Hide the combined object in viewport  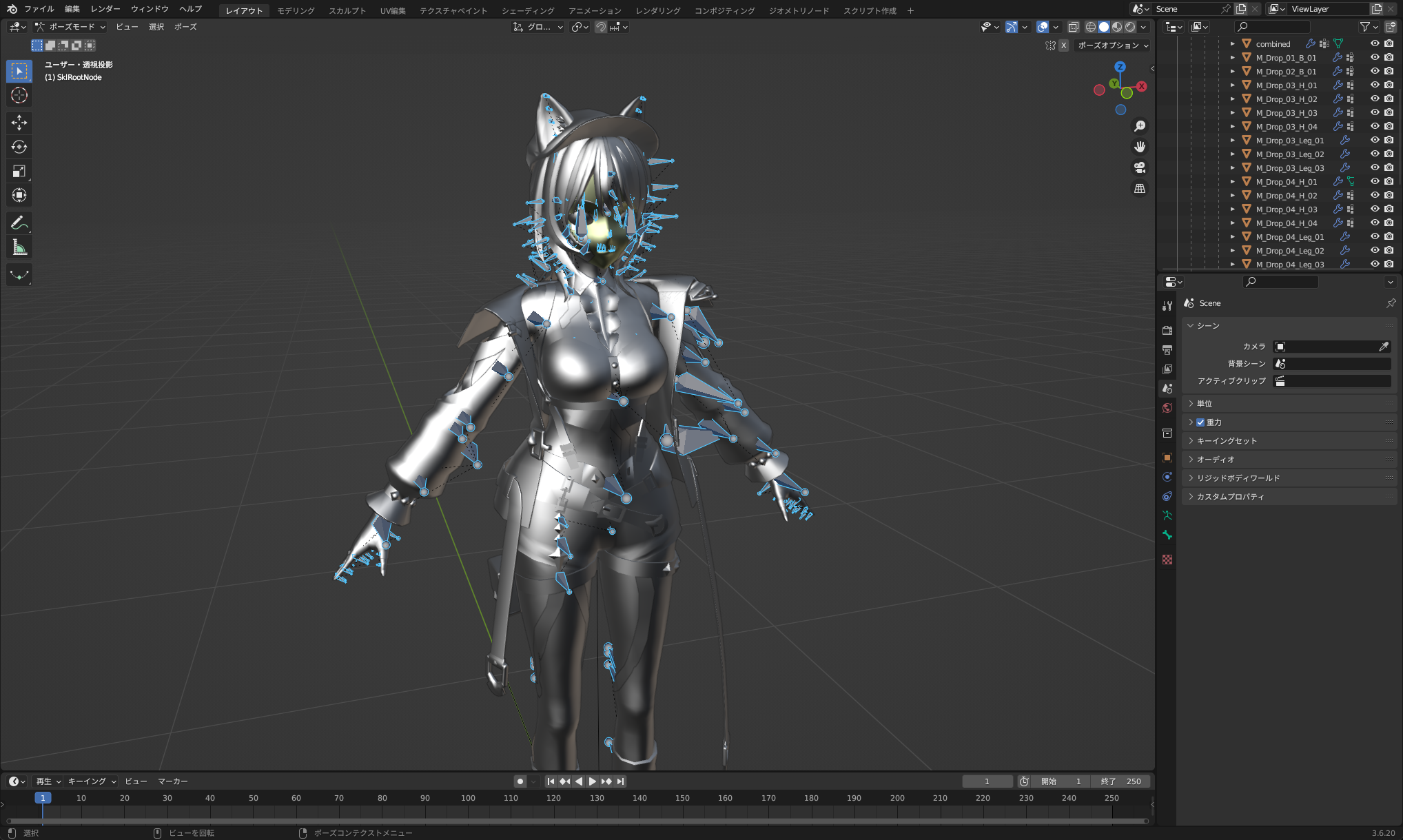[x=1375, y=43]
